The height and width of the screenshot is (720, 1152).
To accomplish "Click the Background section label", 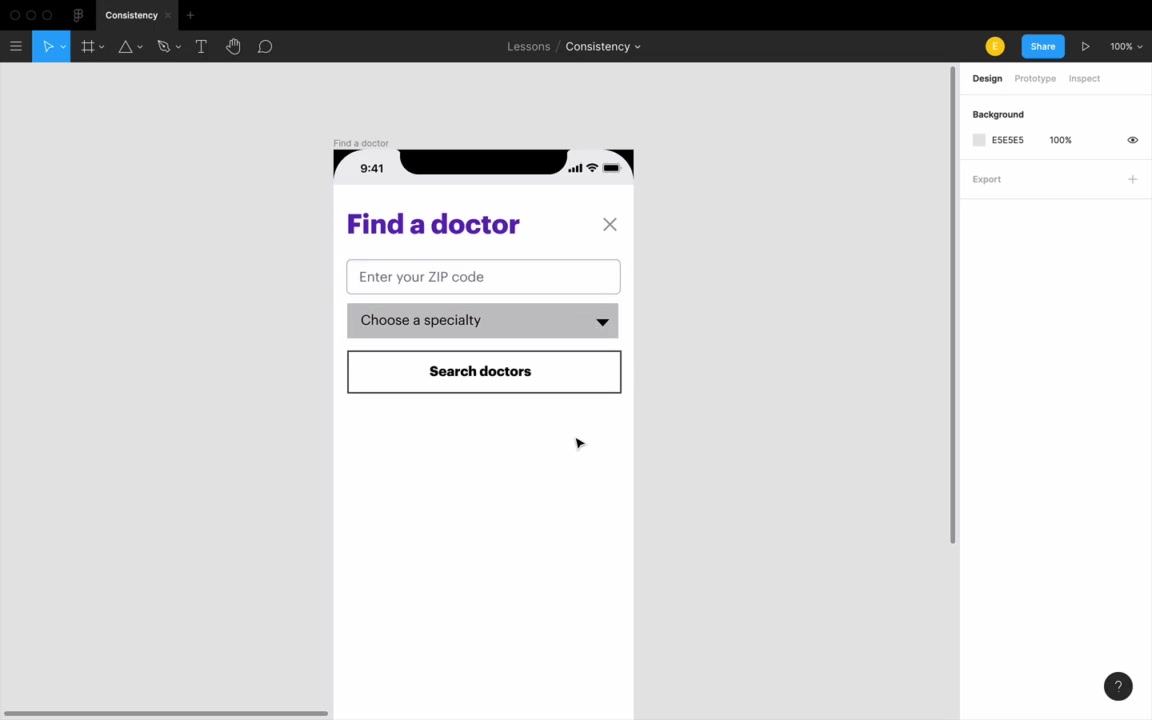I will tap(998, 115).
